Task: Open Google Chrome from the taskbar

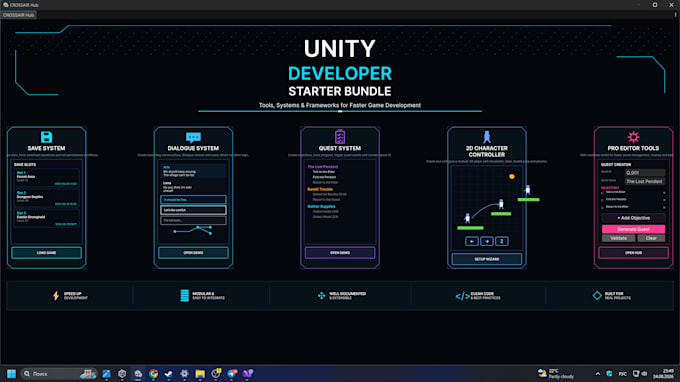Action: (x=153, y=373)
